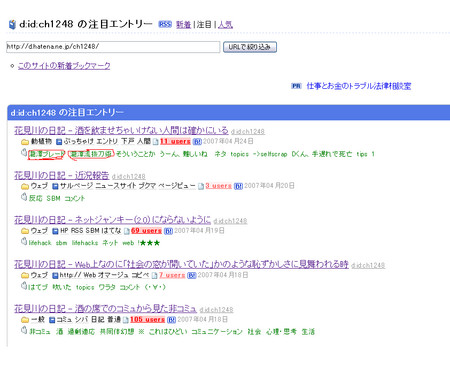Click page icon before 69 users count
Screen dimensions: 450x366
[x=127, y=231]
